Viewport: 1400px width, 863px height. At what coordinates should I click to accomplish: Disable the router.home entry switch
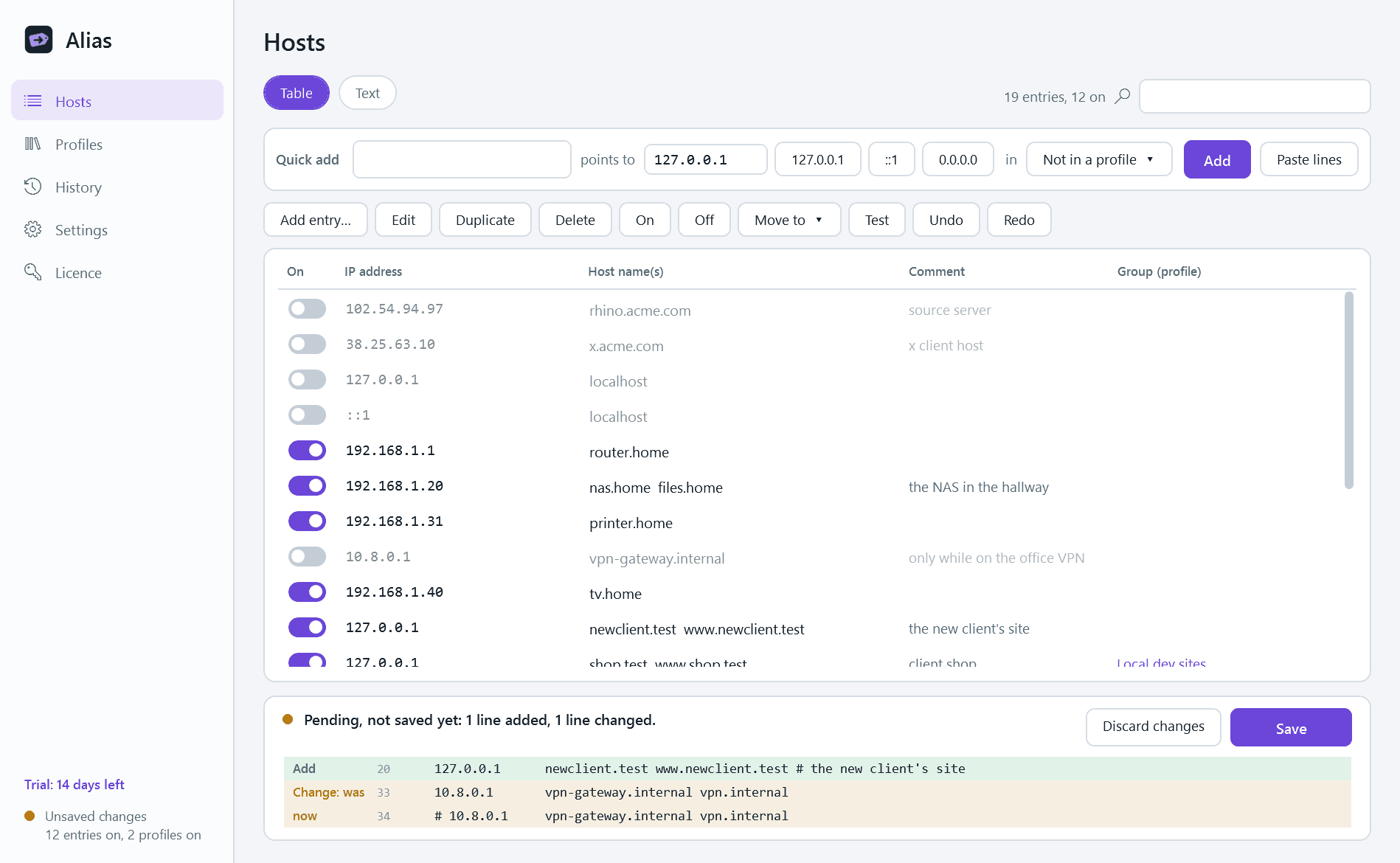[x=307, y=451]
